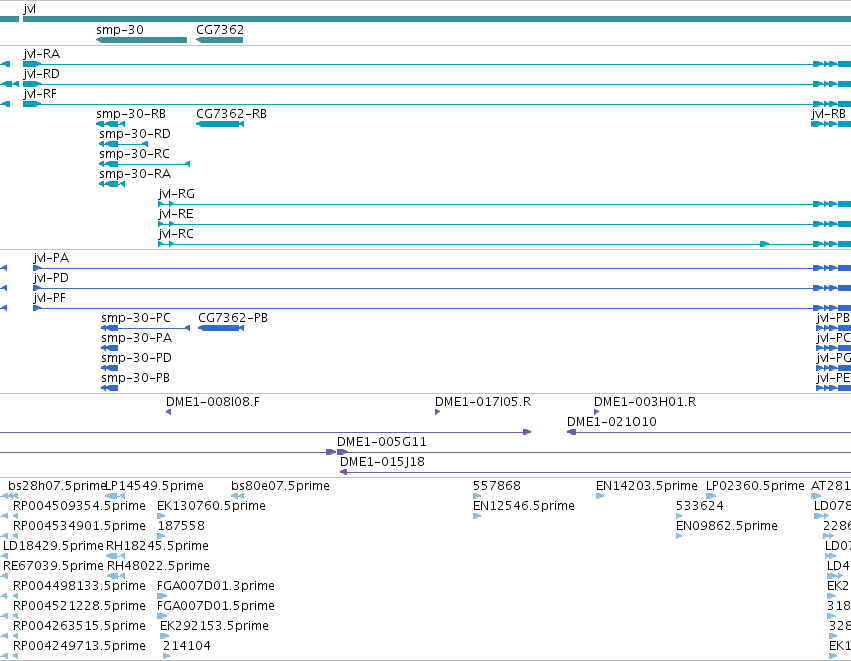Click EST label 187558
851x661 pixels.
coord(181,526)
